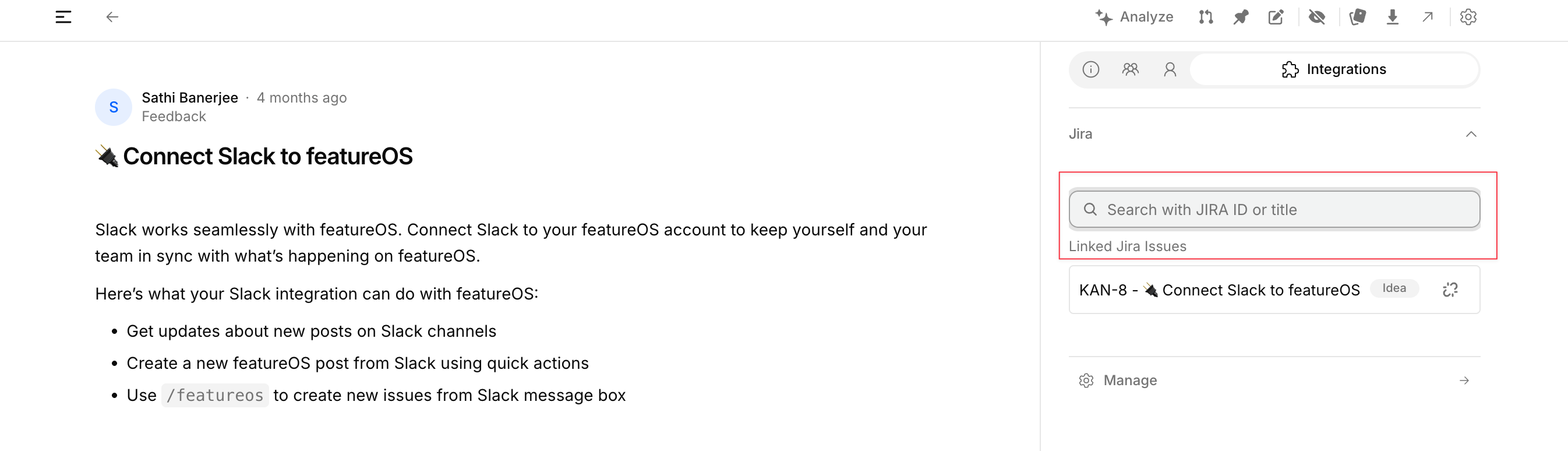Switch to the group users tab
Image resolution: width=1568 pixels, height=451 pixels.
click(x=1131, y=69)
